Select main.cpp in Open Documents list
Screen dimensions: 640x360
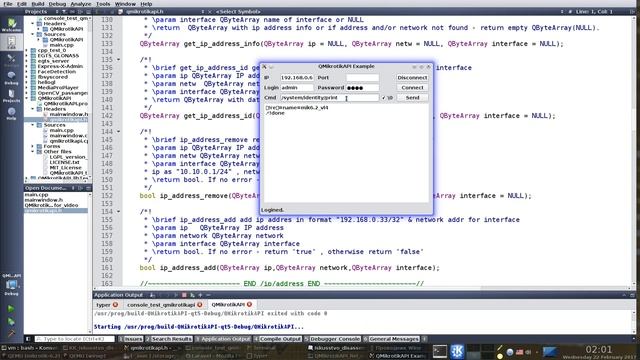(36, 195)
